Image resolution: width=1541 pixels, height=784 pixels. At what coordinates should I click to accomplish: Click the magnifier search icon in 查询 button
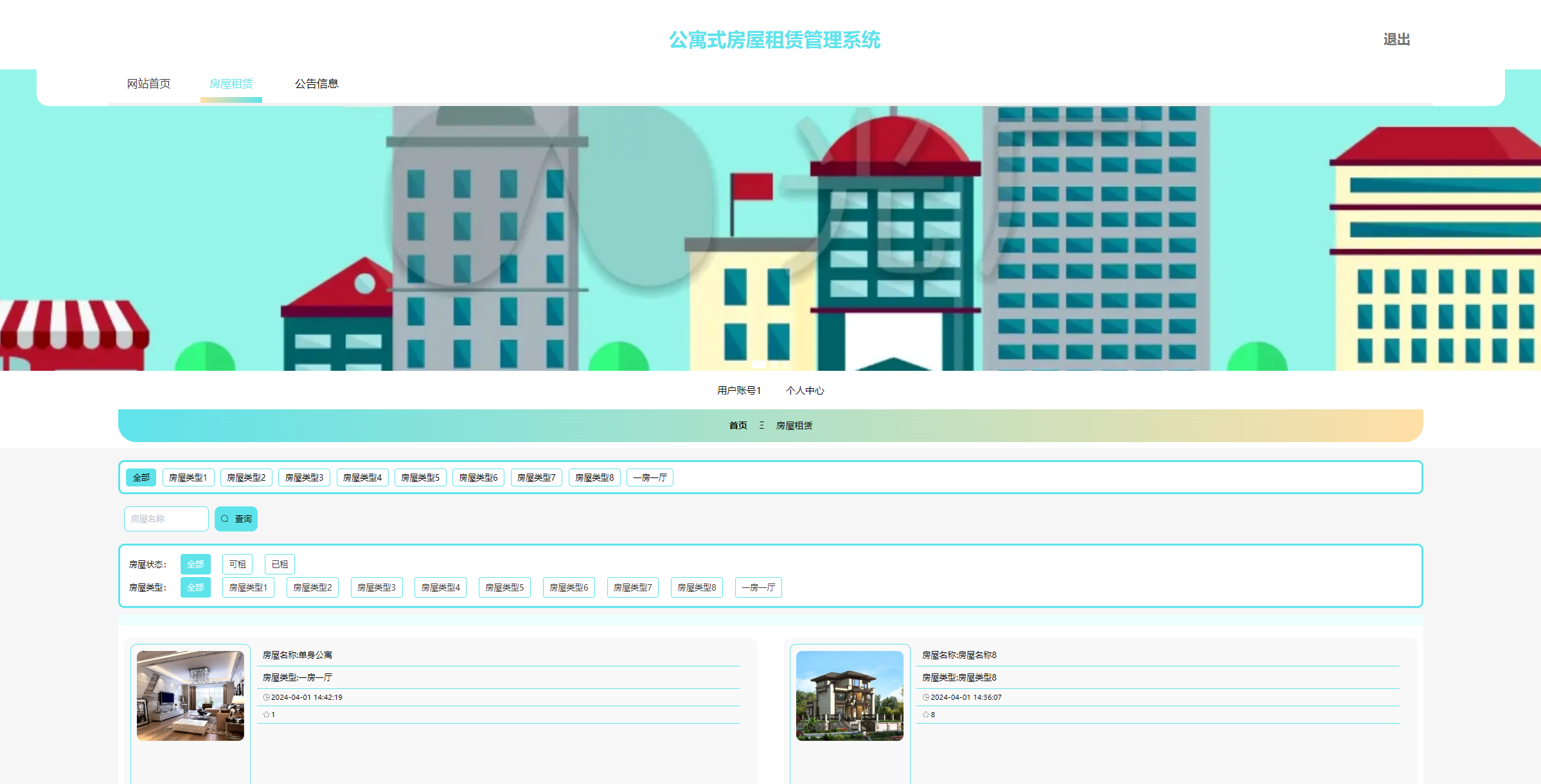225,519
